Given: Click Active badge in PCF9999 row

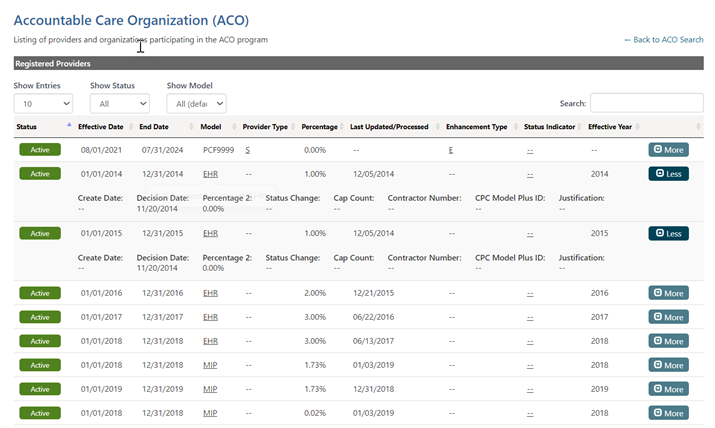Looking at the screenshot, I should (40, 150).
